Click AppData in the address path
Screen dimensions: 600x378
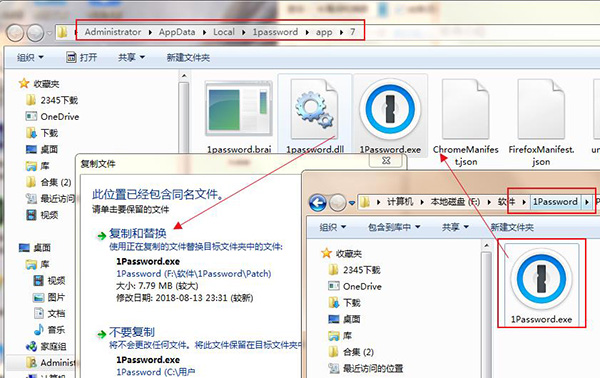pyautogui.click(x=177, y=32)
